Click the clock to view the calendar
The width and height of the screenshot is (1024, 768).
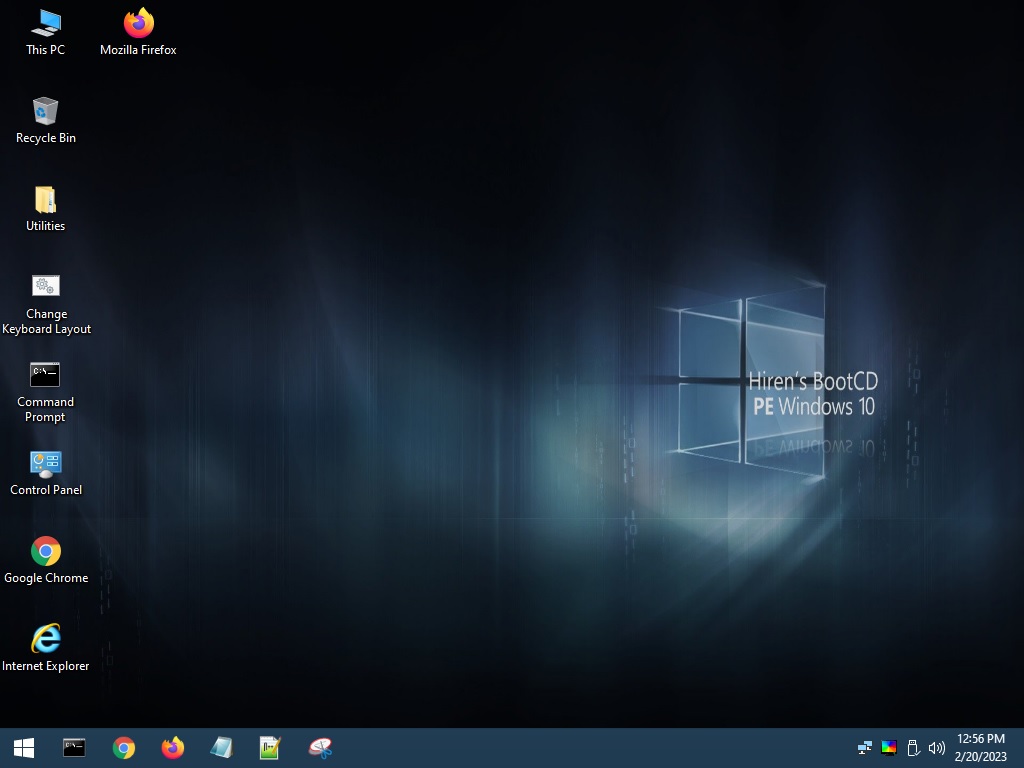pyautogui.click(x=981, y=747)
